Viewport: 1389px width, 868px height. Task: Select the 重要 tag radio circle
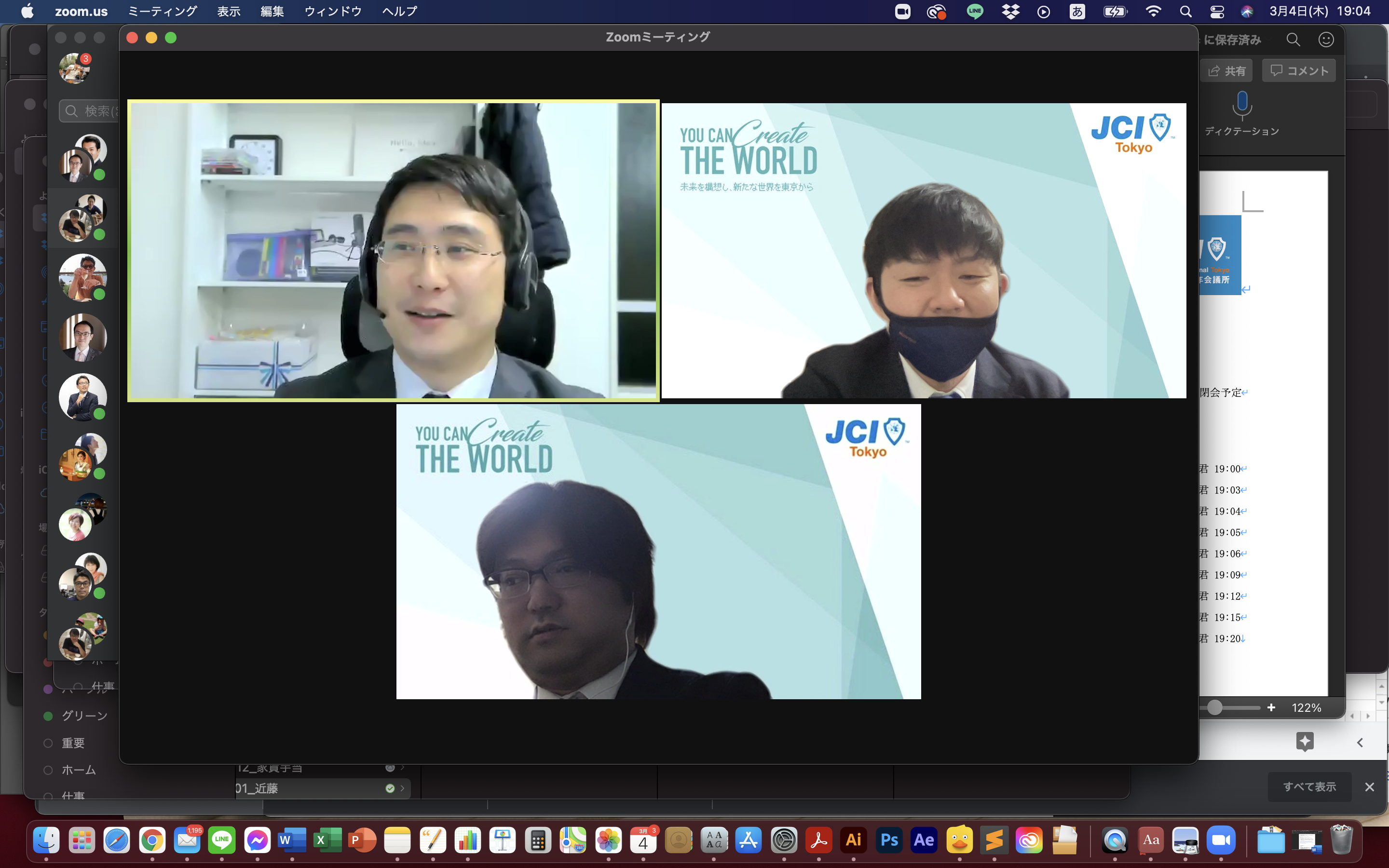tap(49, 743)
